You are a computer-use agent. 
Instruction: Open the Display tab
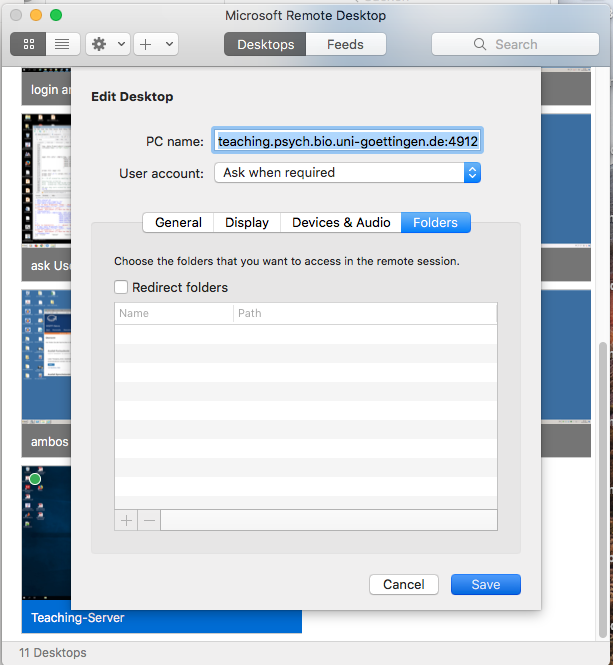pyautogui.click(x=247, y=223)
